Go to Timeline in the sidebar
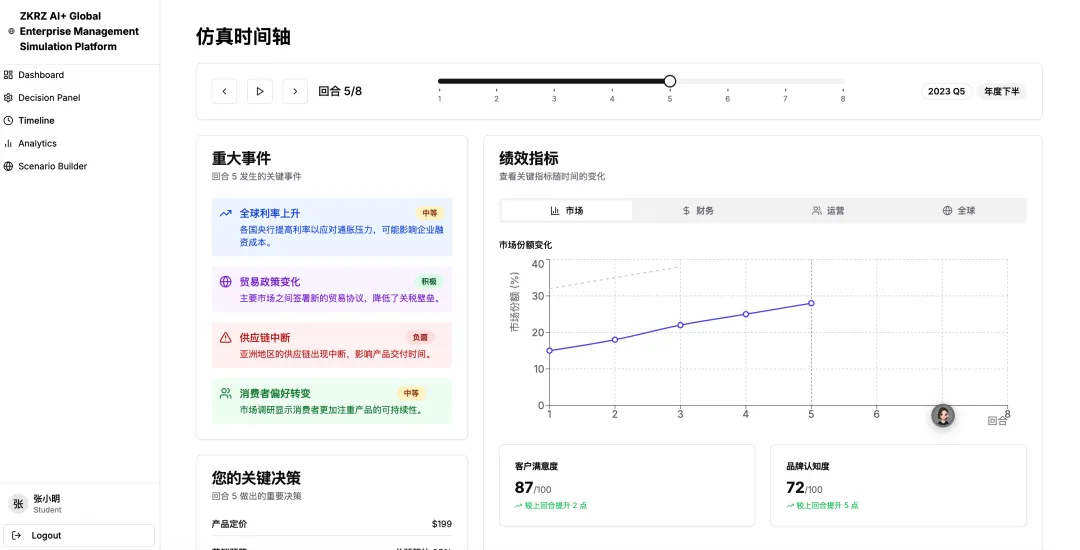The width and height of the screenshot is (1080, 550). 36,120
